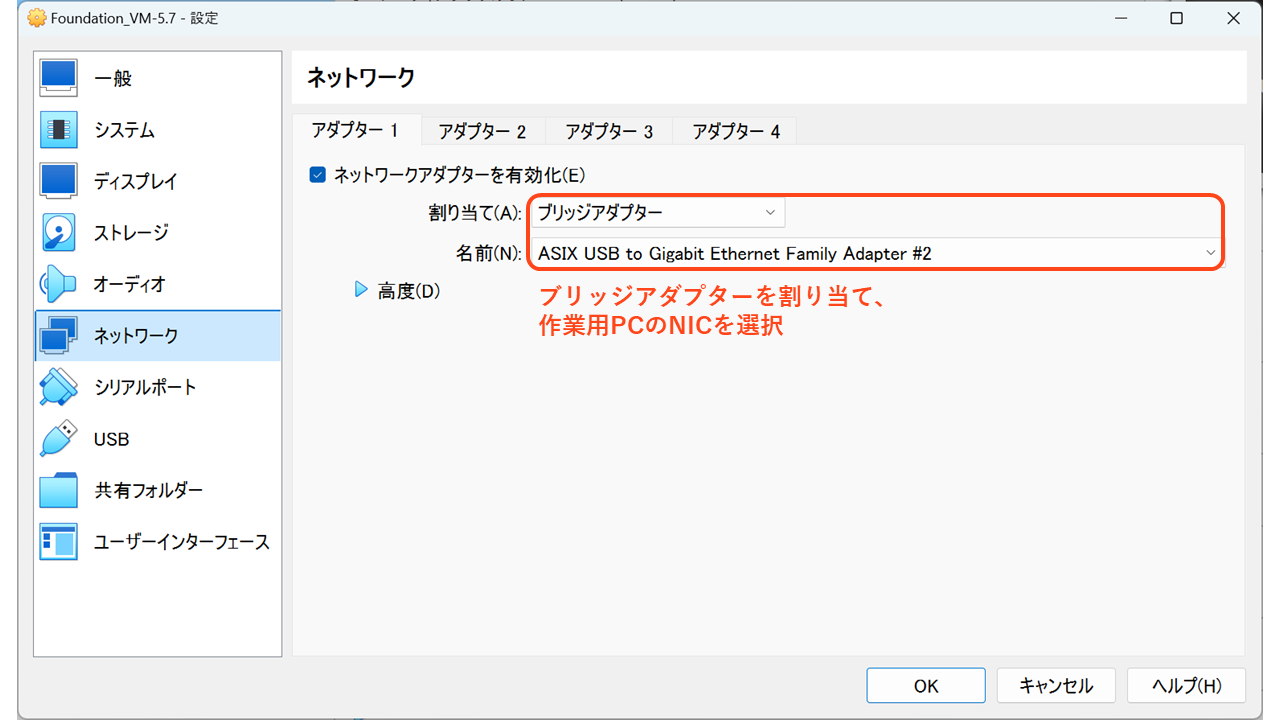Maximize the Foundation_VM-5.7 設定 window
The image size is (1280, 720).
(x=1177, y=18)
